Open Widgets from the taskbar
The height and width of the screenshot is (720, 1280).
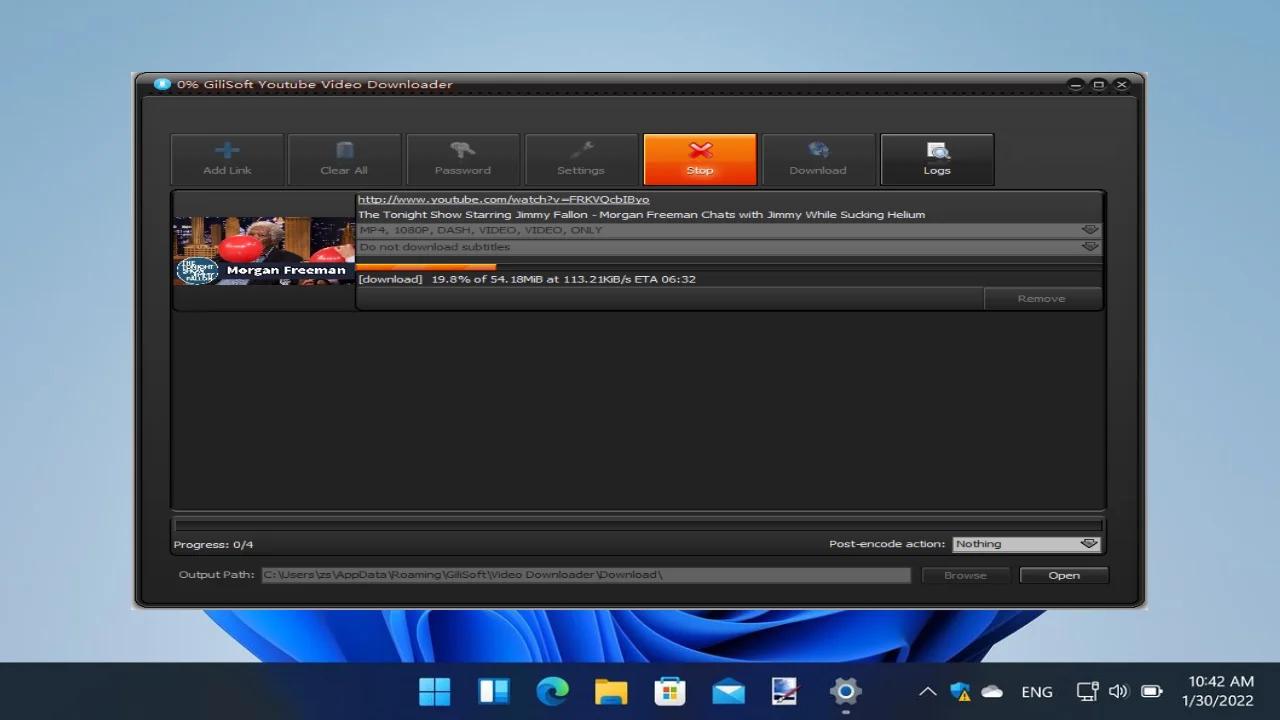coord(494,691)
